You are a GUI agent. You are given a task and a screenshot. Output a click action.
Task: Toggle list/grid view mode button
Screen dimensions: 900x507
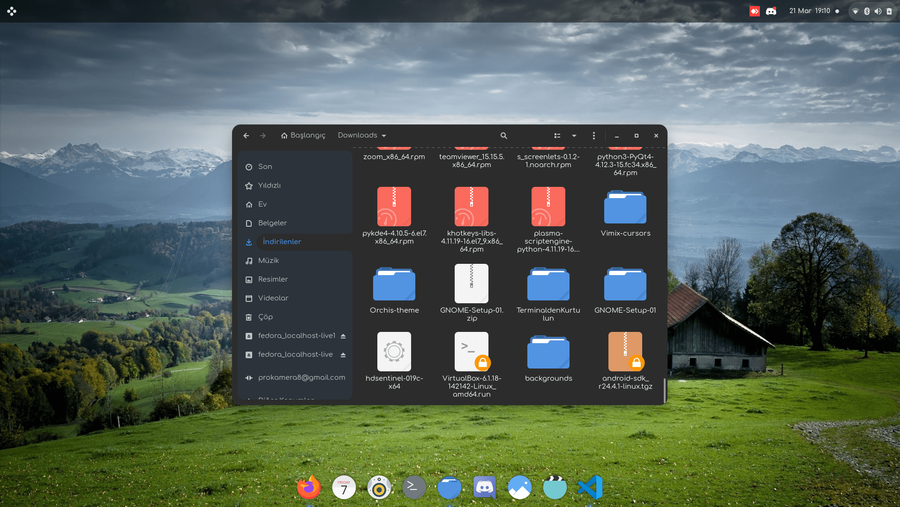[x=557, y=136]
